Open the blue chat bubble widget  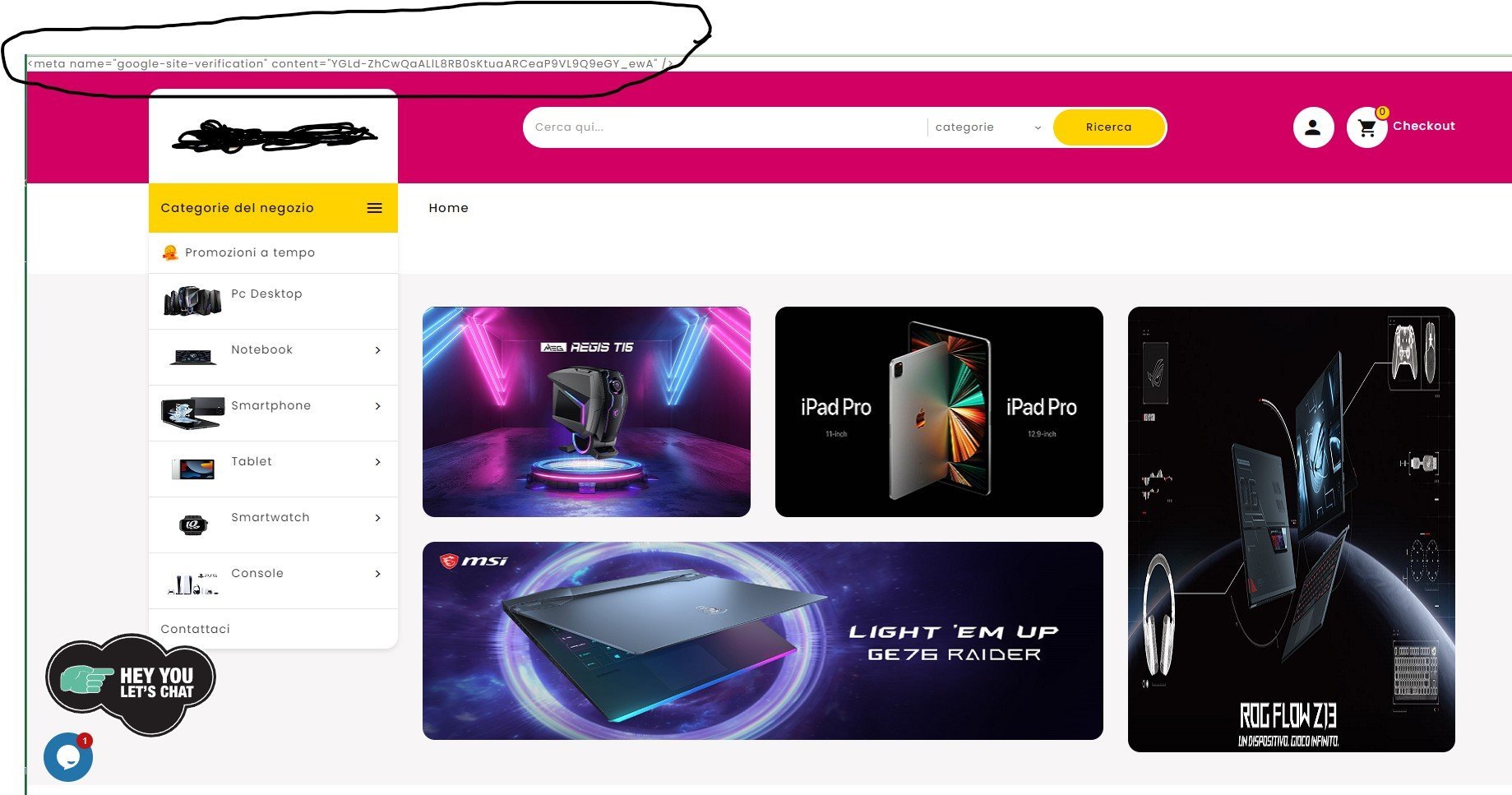click(x=68, y=757)
